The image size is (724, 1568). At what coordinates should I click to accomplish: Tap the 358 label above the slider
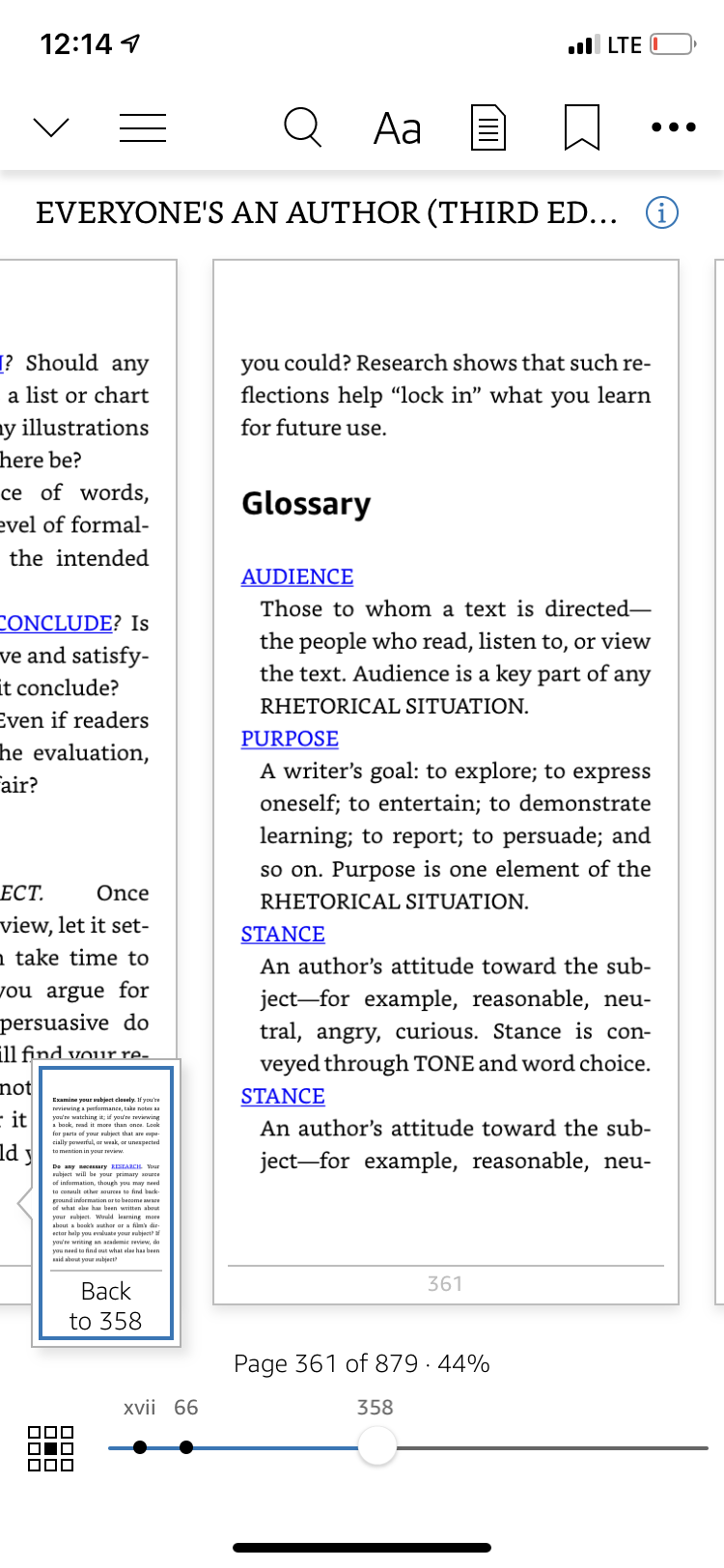pyautogui.click(x=376, y=1408)
